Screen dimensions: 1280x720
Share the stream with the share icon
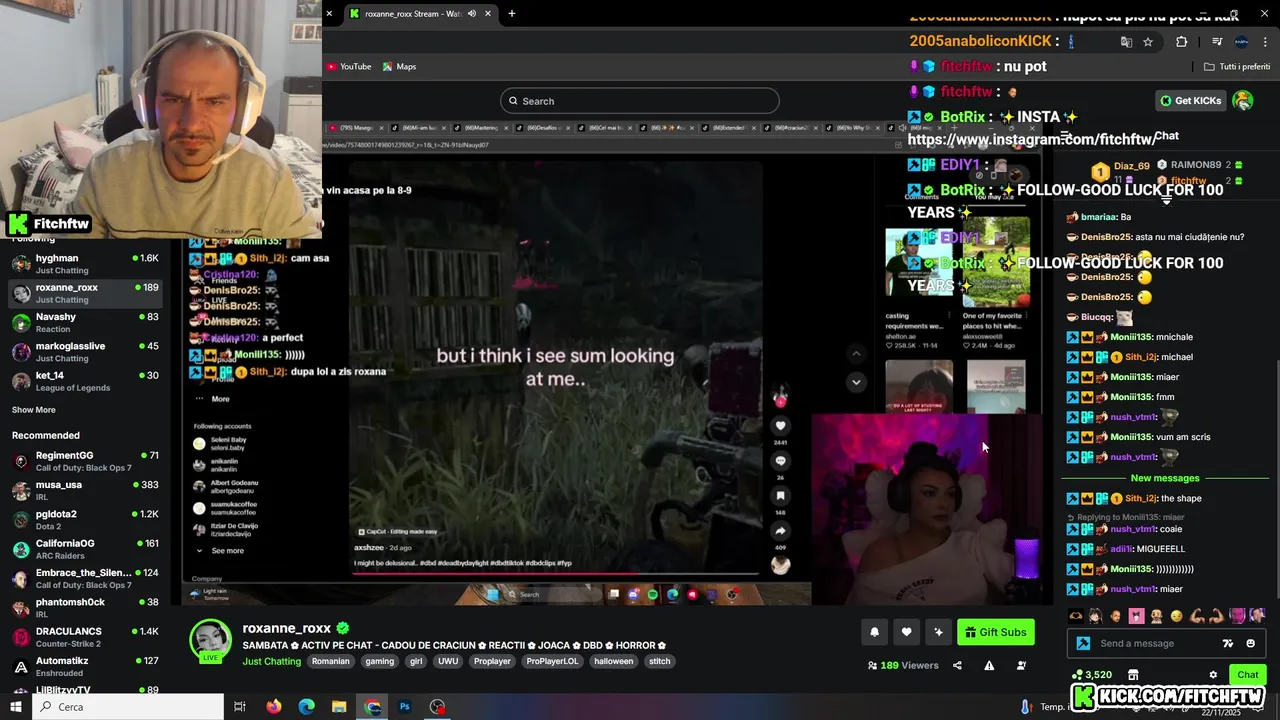click(x=957, y=665)
